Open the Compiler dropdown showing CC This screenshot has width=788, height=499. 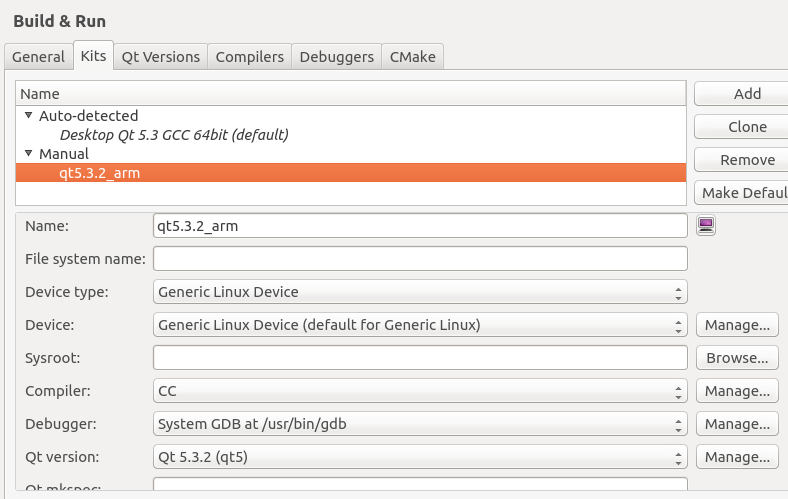pyautogui.click(x=420, y=391)
